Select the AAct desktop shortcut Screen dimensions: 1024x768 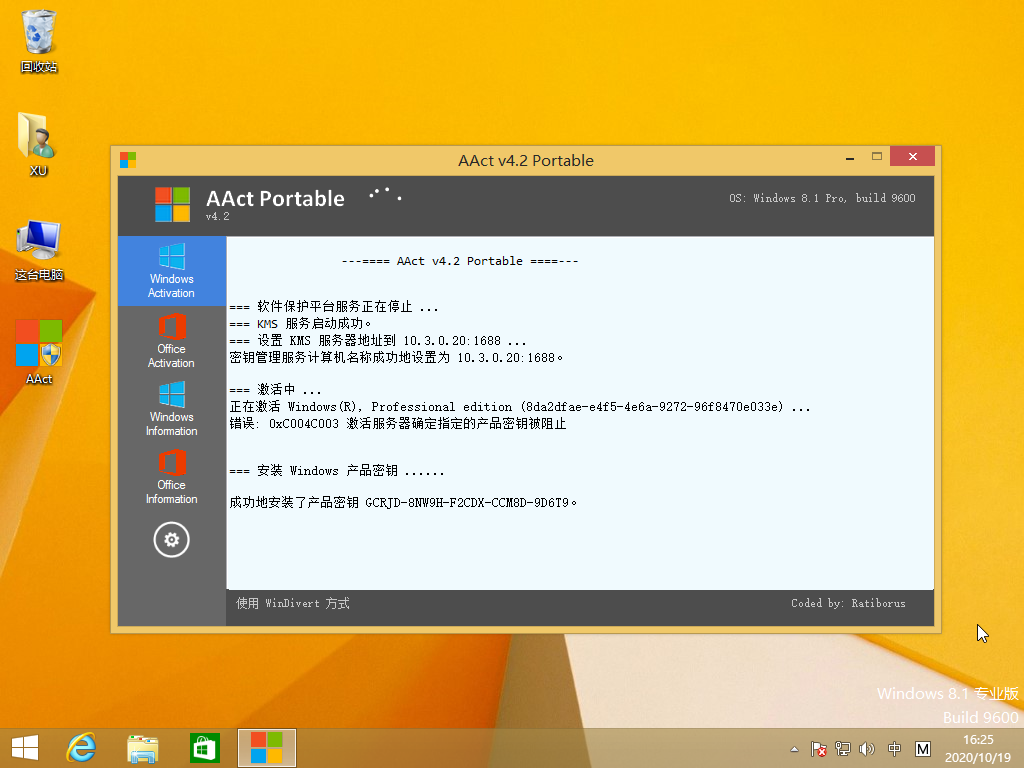[x=39, y=351]
